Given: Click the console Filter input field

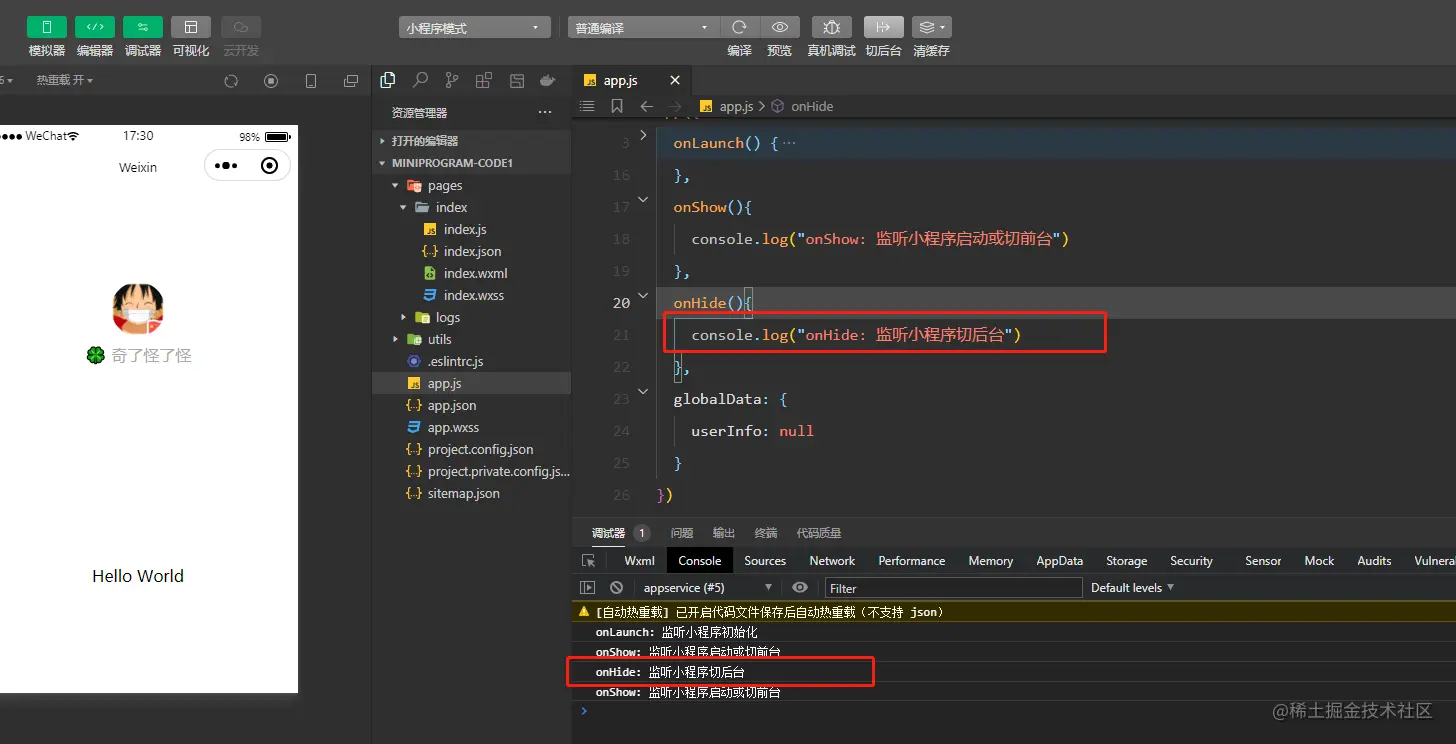Looking at the screenshot, I should [x=953, y=588].
